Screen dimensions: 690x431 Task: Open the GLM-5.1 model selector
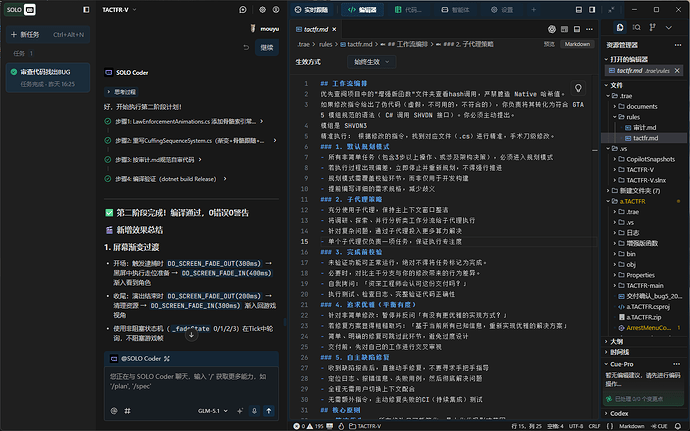pos(213,410)
